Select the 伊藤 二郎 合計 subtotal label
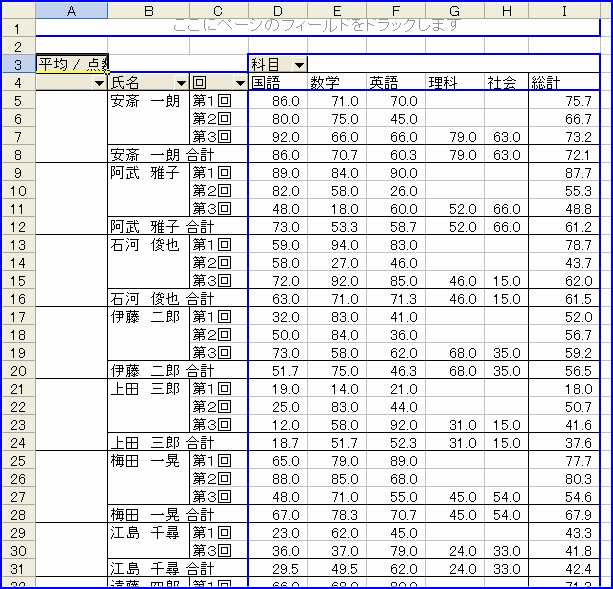This screenshot has width=613, height=589. click(178, 370)
